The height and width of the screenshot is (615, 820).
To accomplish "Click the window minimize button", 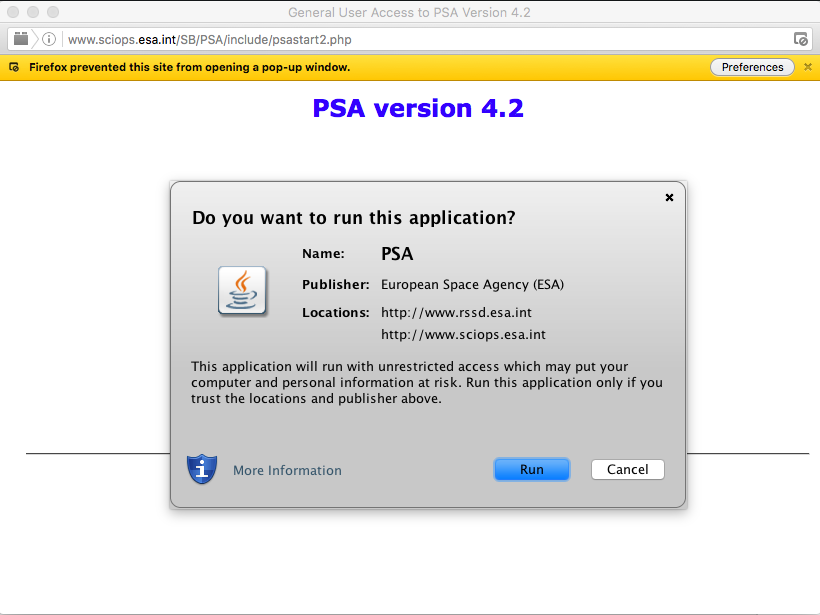I will [x=33, y=12].
